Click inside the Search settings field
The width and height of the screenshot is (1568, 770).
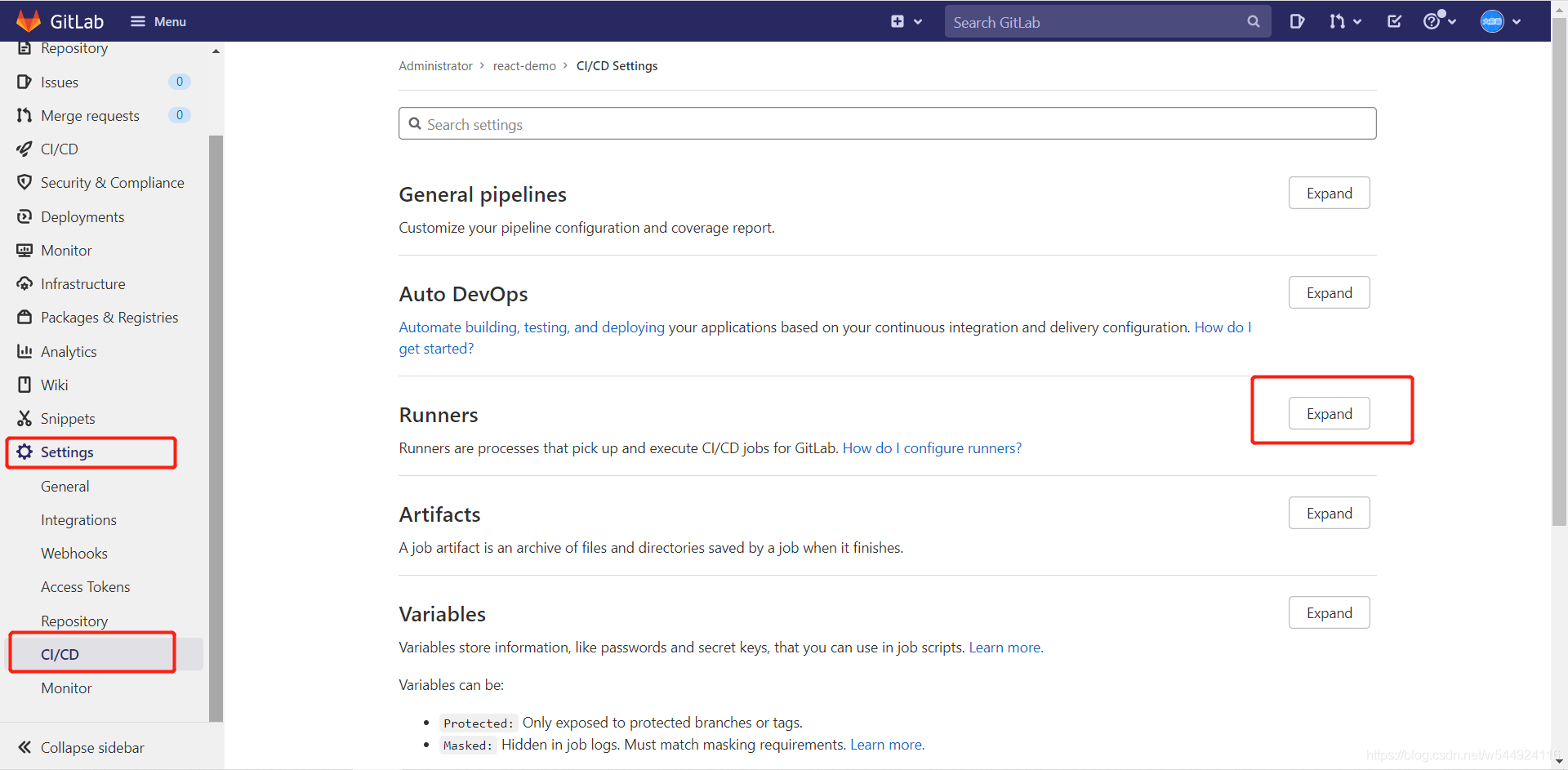click(x=887, y=123)
